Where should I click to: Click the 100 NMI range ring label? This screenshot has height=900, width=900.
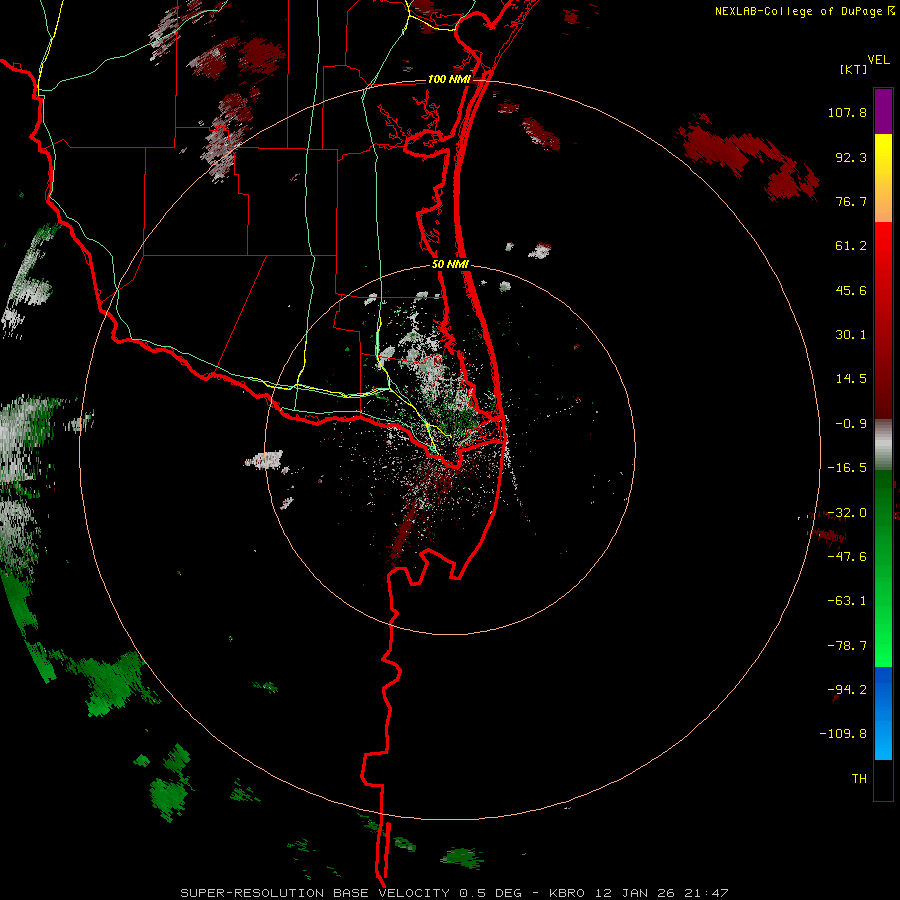[449, 79]
